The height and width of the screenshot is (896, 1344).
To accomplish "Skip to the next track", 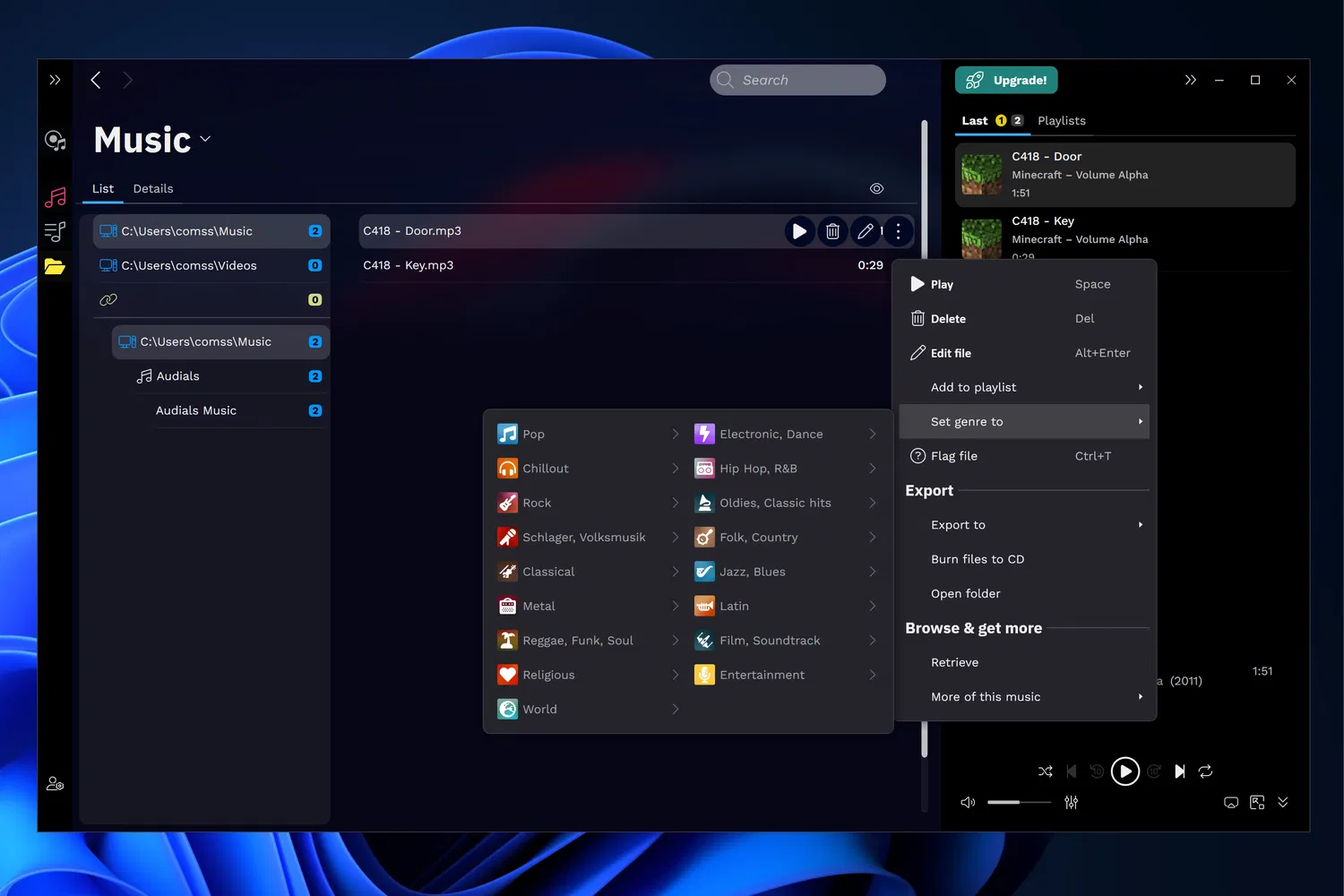I will pyautogui.click(x=1180, y=771).
